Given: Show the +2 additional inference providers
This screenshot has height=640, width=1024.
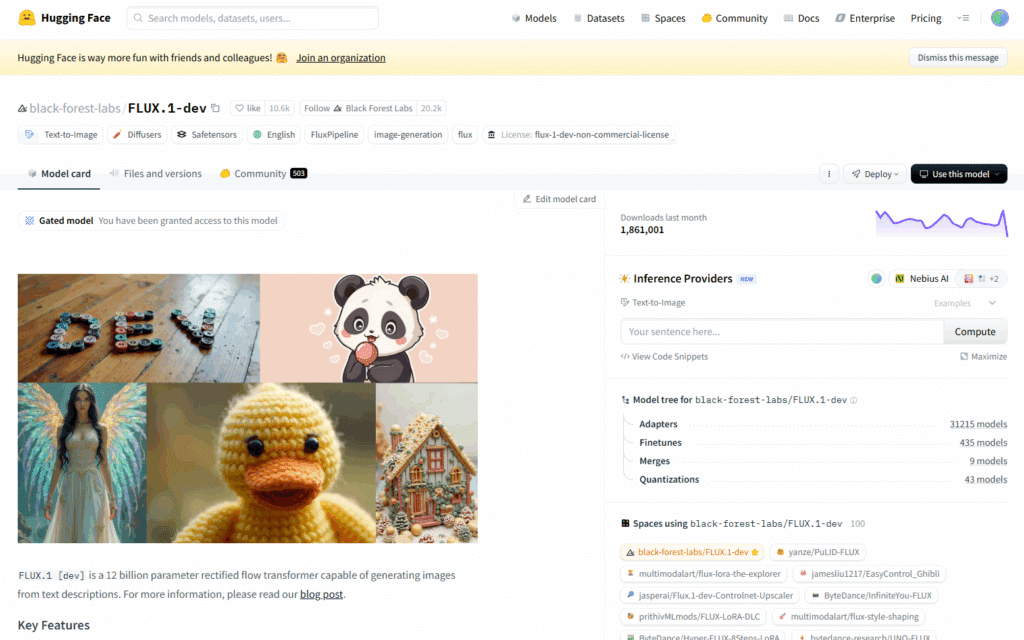Looking at the screenshot, I should 981,279.
